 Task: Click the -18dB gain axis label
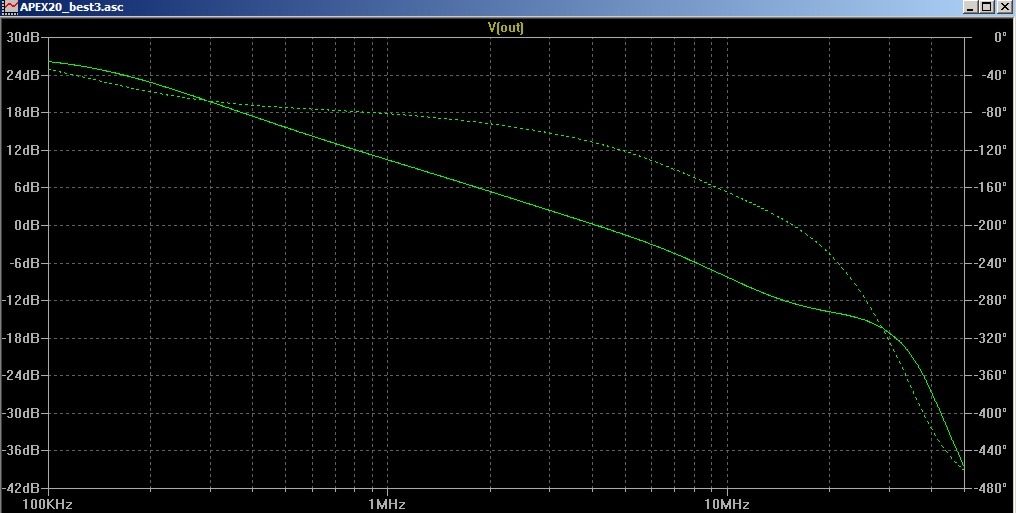[21, 338]
